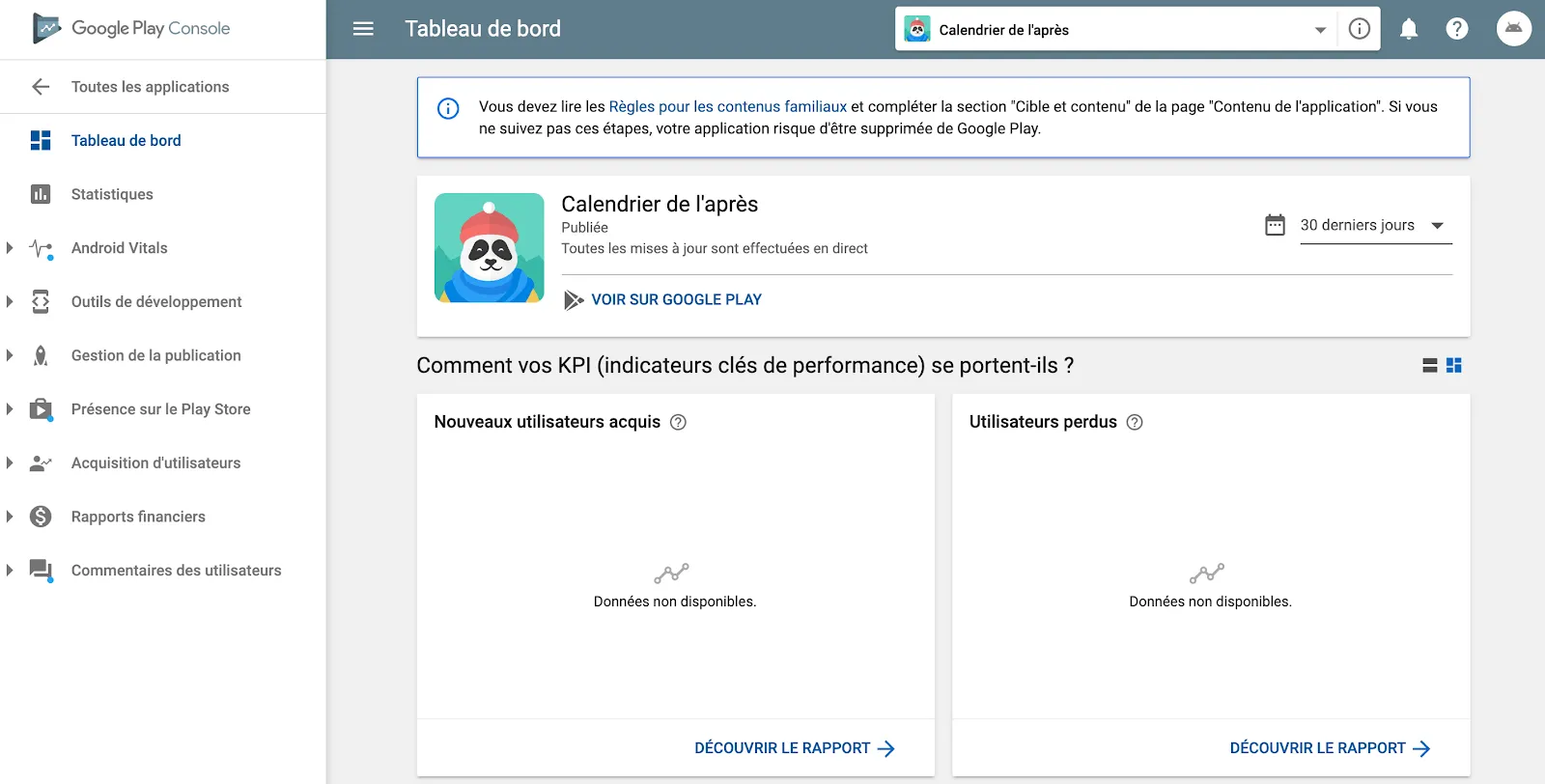Switch KPI view to list layout
This screenshot has height=784, width=1545.
pos(1430,366)
